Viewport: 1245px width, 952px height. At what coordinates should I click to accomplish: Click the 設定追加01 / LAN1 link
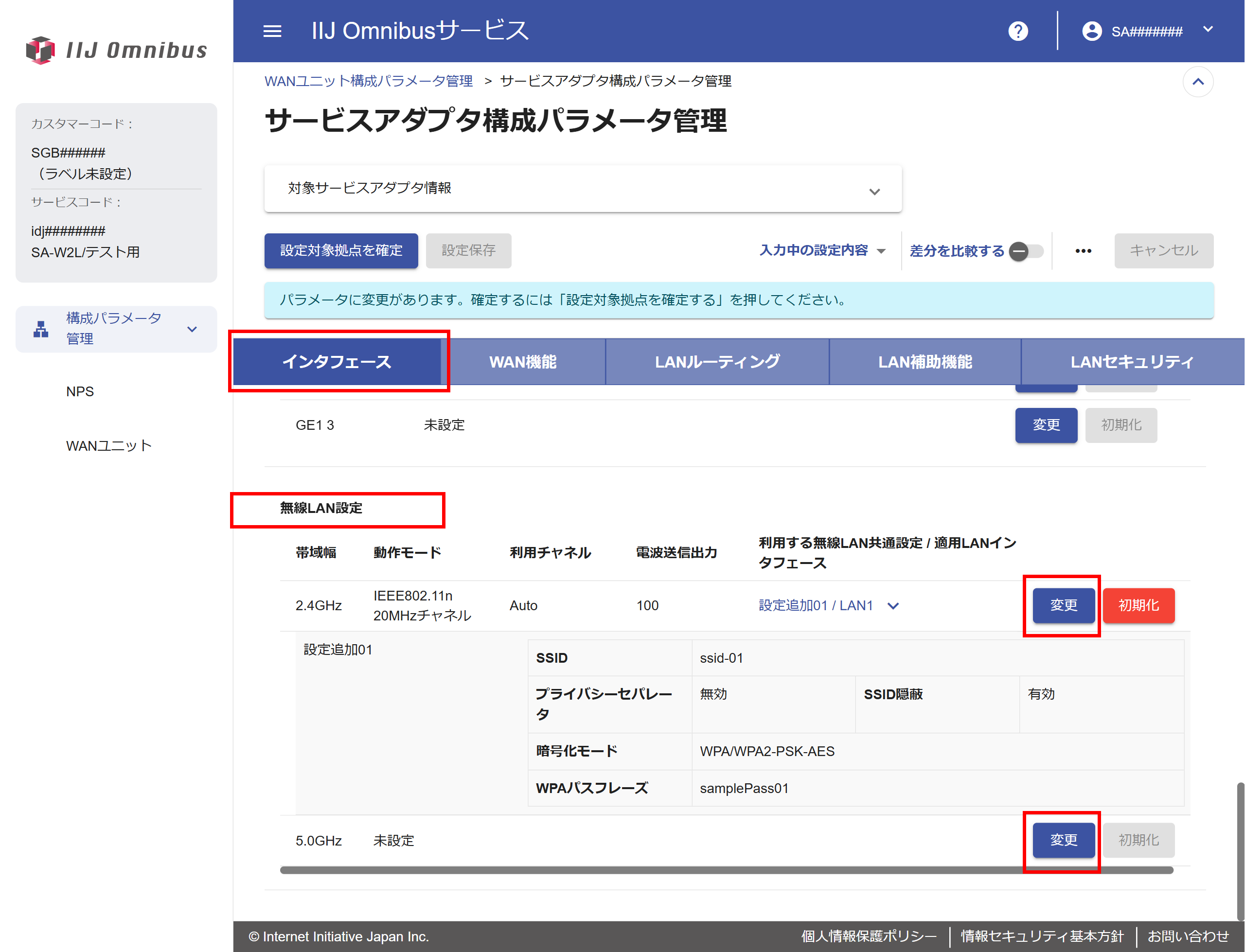(816, 606)
